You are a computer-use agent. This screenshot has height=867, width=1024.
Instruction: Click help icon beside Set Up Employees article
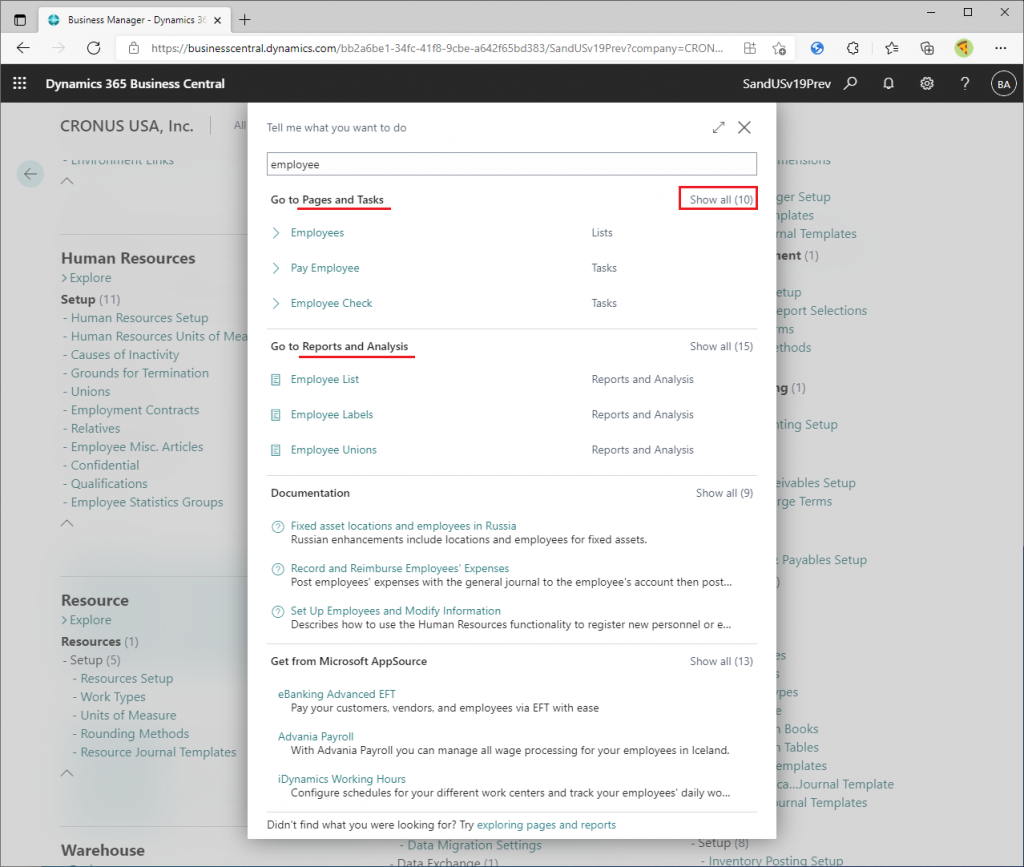[278, 611]
